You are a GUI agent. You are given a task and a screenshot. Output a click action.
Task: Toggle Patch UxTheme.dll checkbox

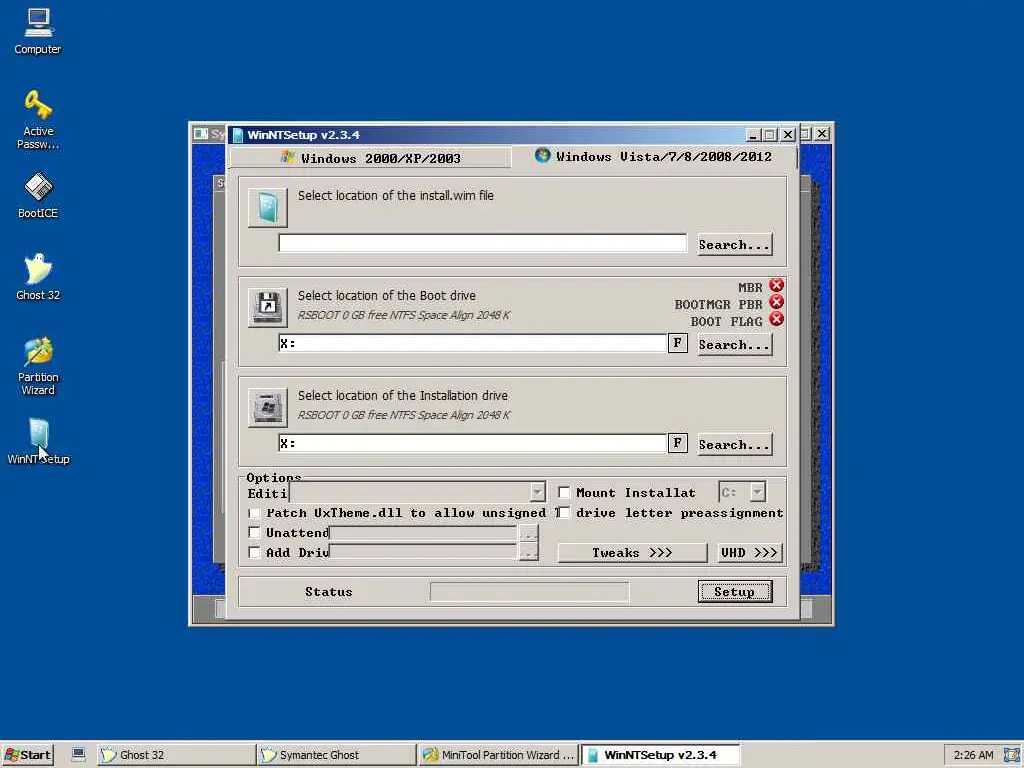pyautogui.click(x=255, y=513)
